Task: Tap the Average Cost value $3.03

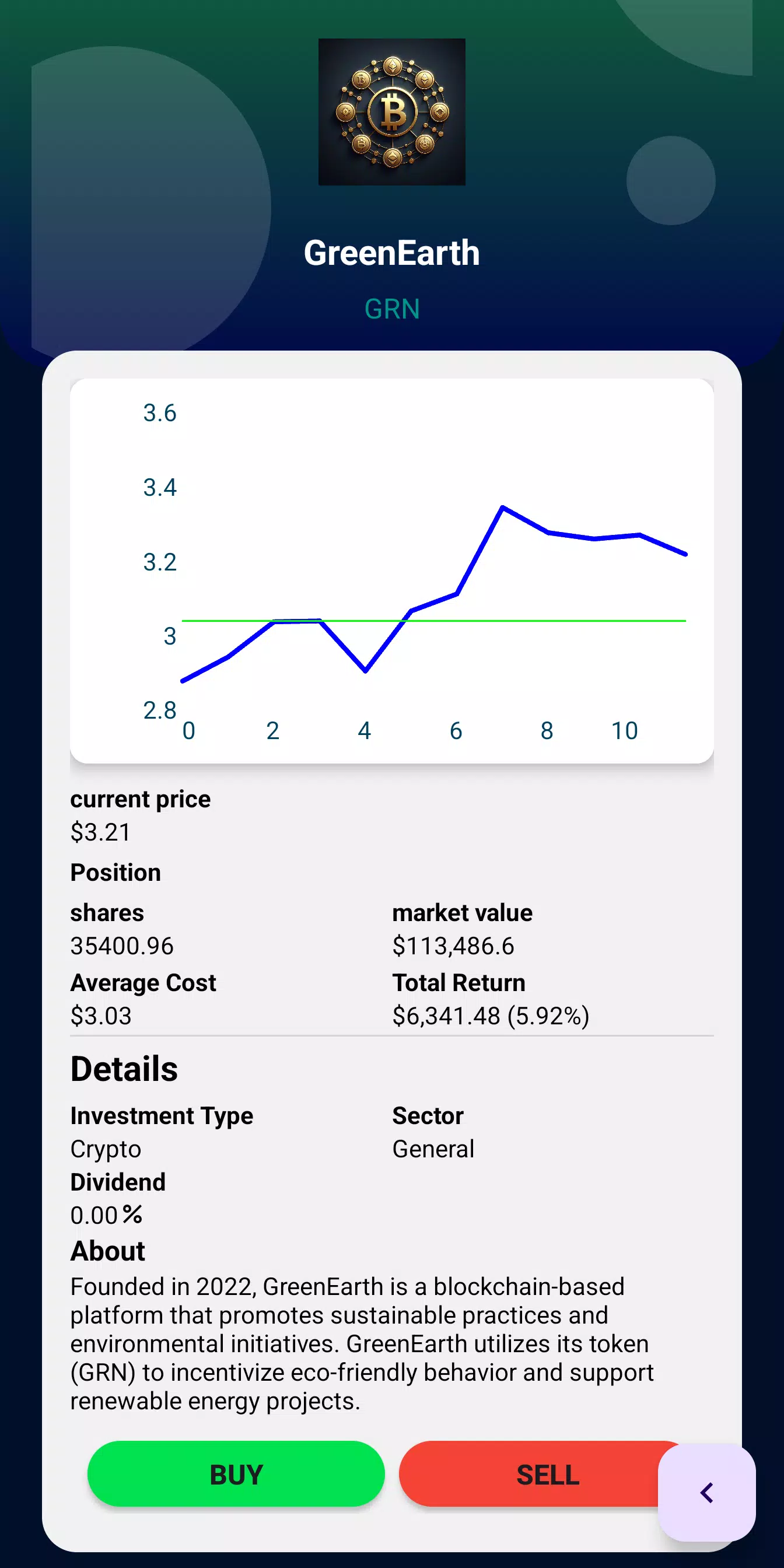Action: click(x=100, y=1016)
